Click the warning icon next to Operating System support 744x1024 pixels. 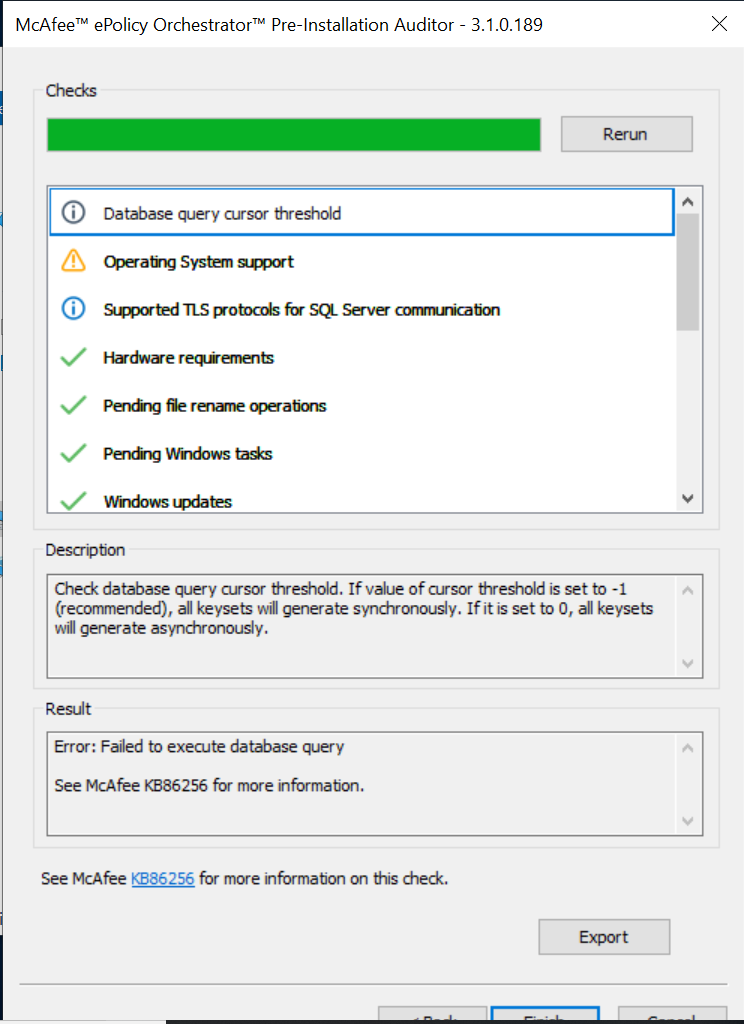(x=73, y=261)
